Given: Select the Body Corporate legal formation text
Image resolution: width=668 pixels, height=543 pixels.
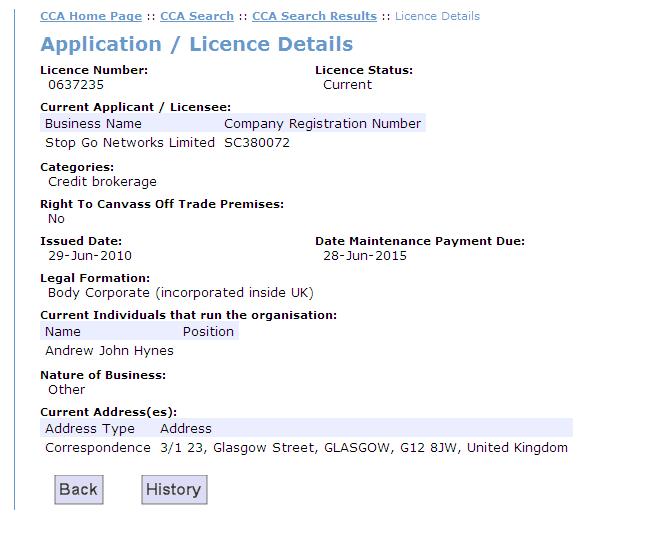Looking at the screenshot, I should pos(180,293).
